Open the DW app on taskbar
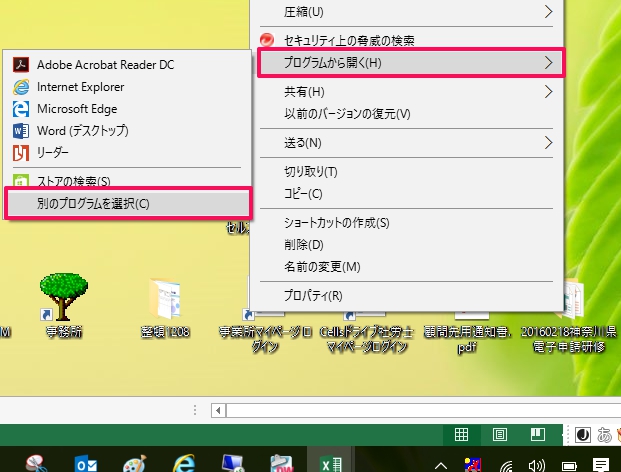The image size is (621, 472). tap(282, 464)
